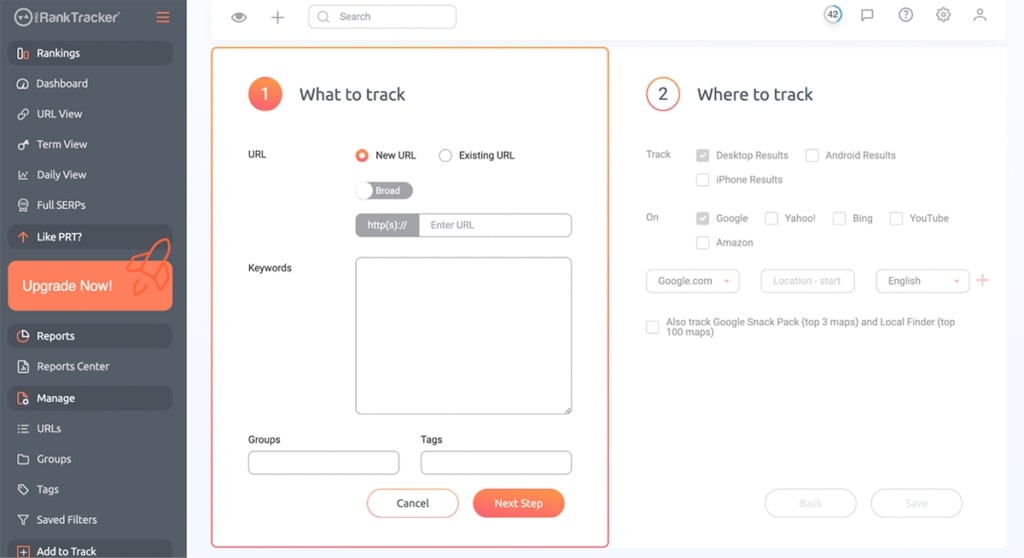Open the http(s):// protocol selector
The image size is (1024, 558).
point(387,225)
